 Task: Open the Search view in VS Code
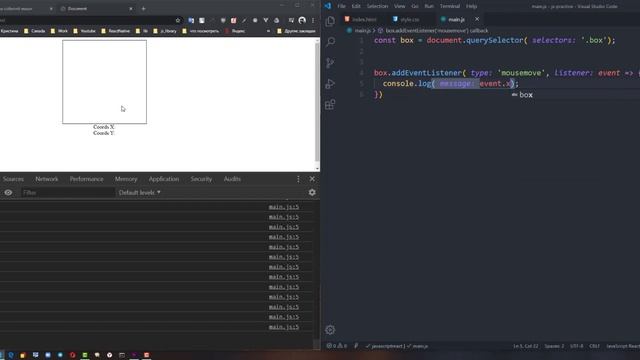click(330, 42)
